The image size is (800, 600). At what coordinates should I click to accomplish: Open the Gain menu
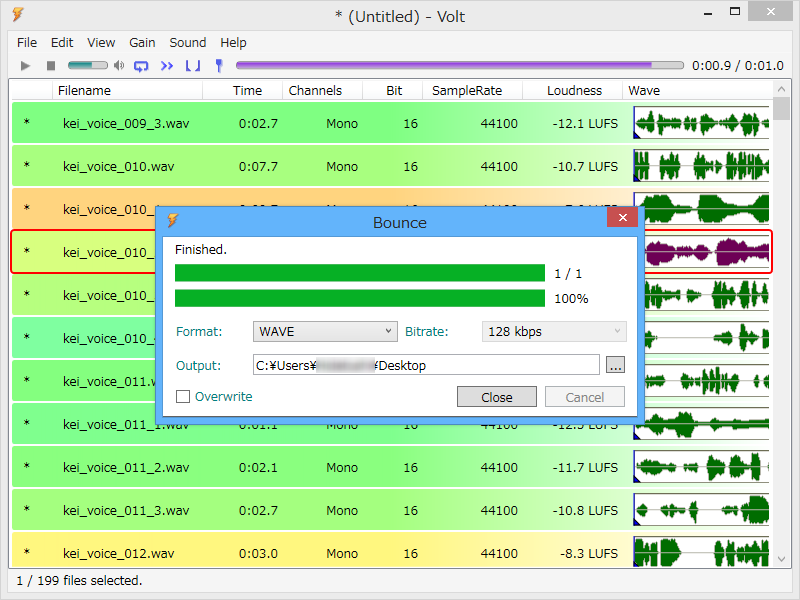click(141, 42)
